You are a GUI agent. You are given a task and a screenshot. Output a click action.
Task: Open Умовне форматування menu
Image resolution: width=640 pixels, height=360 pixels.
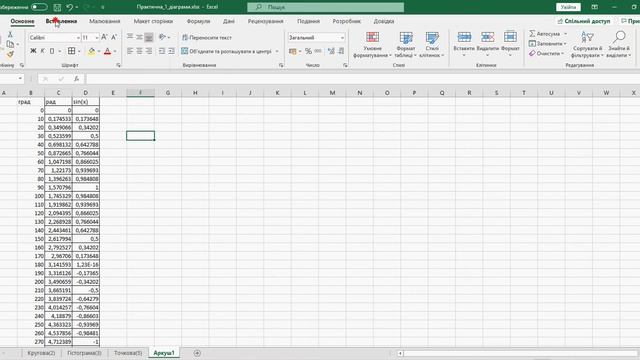372,44
